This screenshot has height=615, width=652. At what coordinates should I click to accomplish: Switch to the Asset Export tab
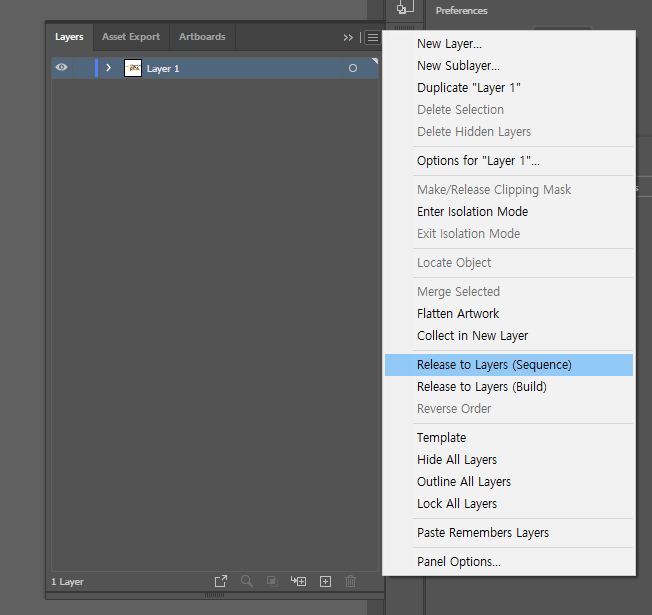tap(131, 37)
